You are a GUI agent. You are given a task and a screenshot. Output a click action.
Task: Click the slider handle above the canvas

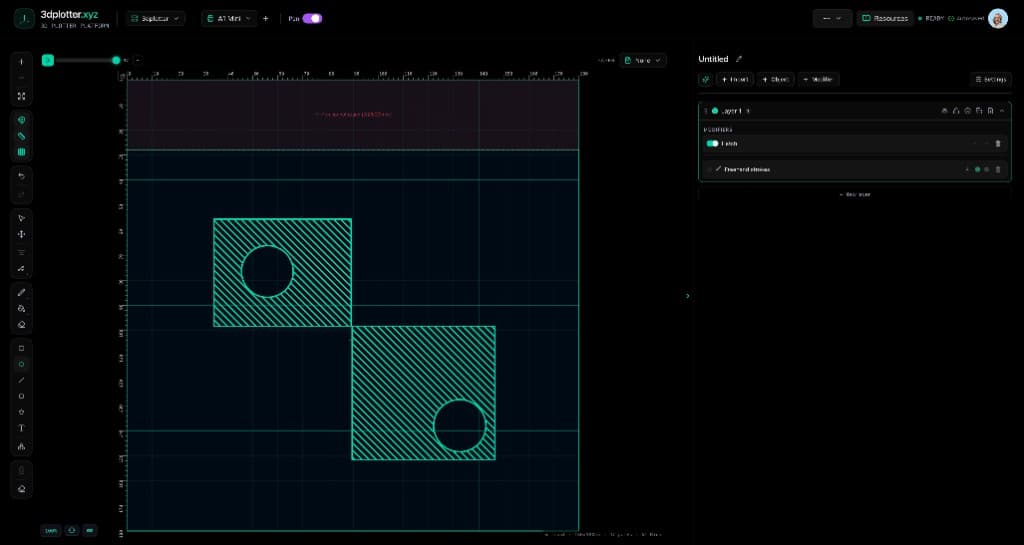(116, 60)
